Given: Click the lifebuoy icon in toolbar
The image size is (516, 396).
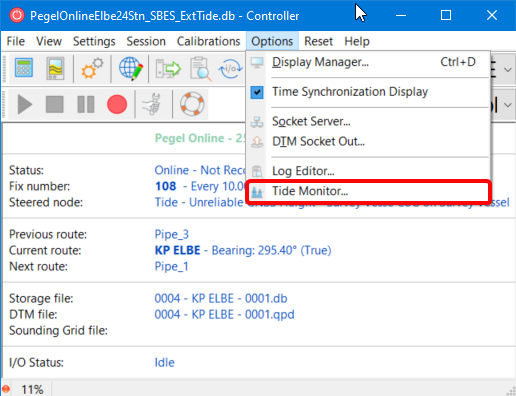Looking at the screenshot, I should click(192, 104).
